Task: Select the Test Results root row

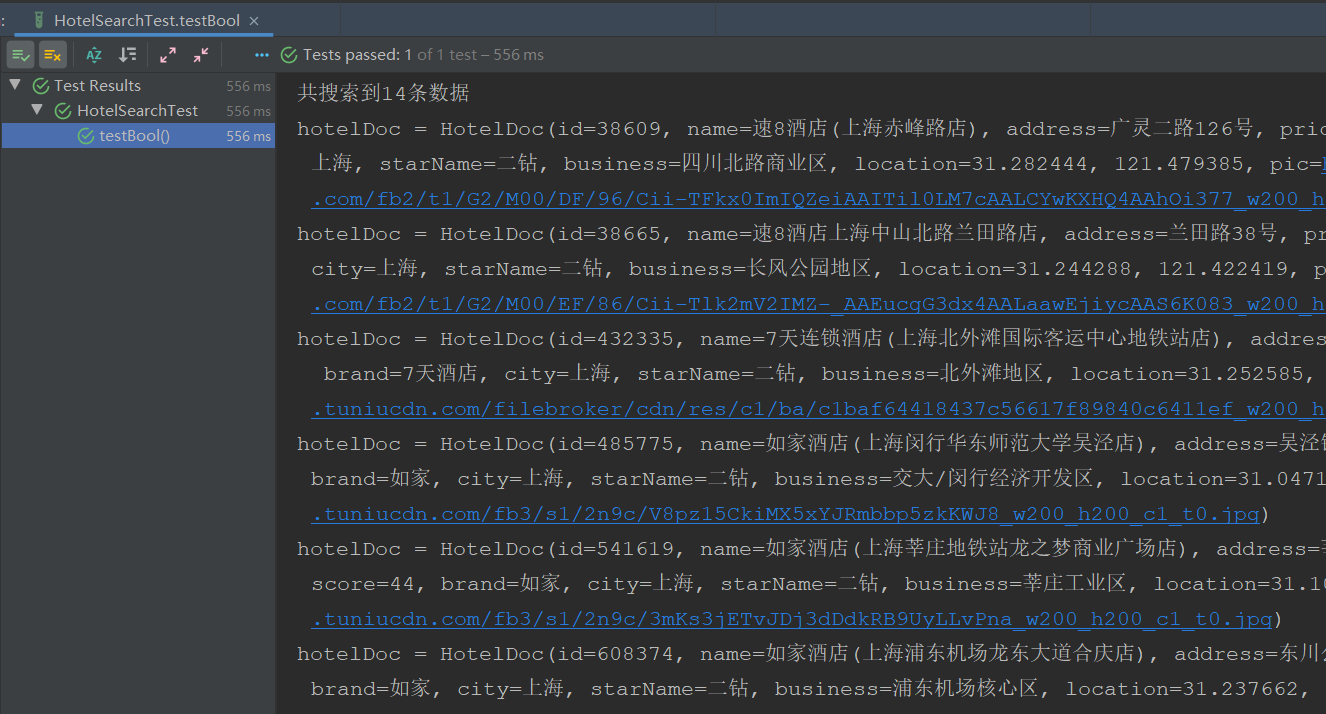Action: point(138,85)
